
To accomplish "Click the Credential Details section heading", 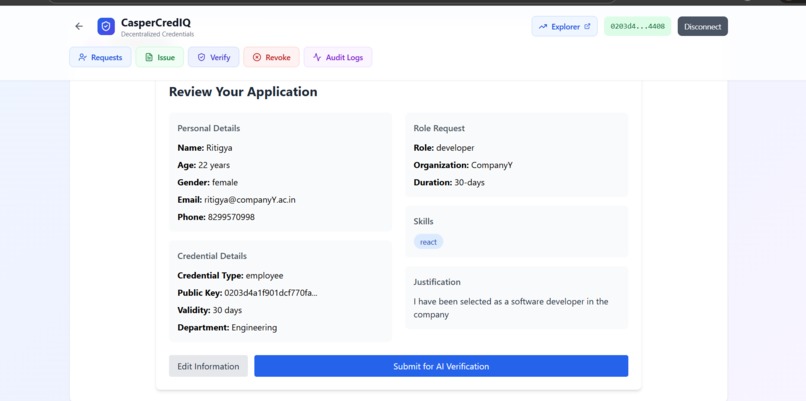I will tap(212, 256).
